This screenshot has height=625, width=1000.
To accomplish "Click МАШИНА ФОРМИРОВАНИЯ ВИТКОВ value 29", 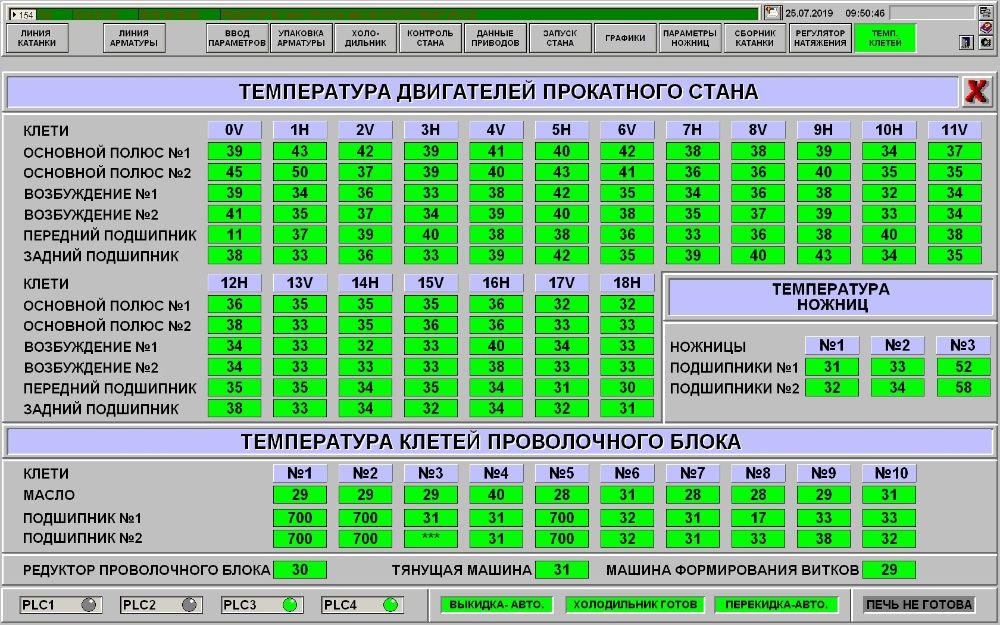I will coord(889,570).
